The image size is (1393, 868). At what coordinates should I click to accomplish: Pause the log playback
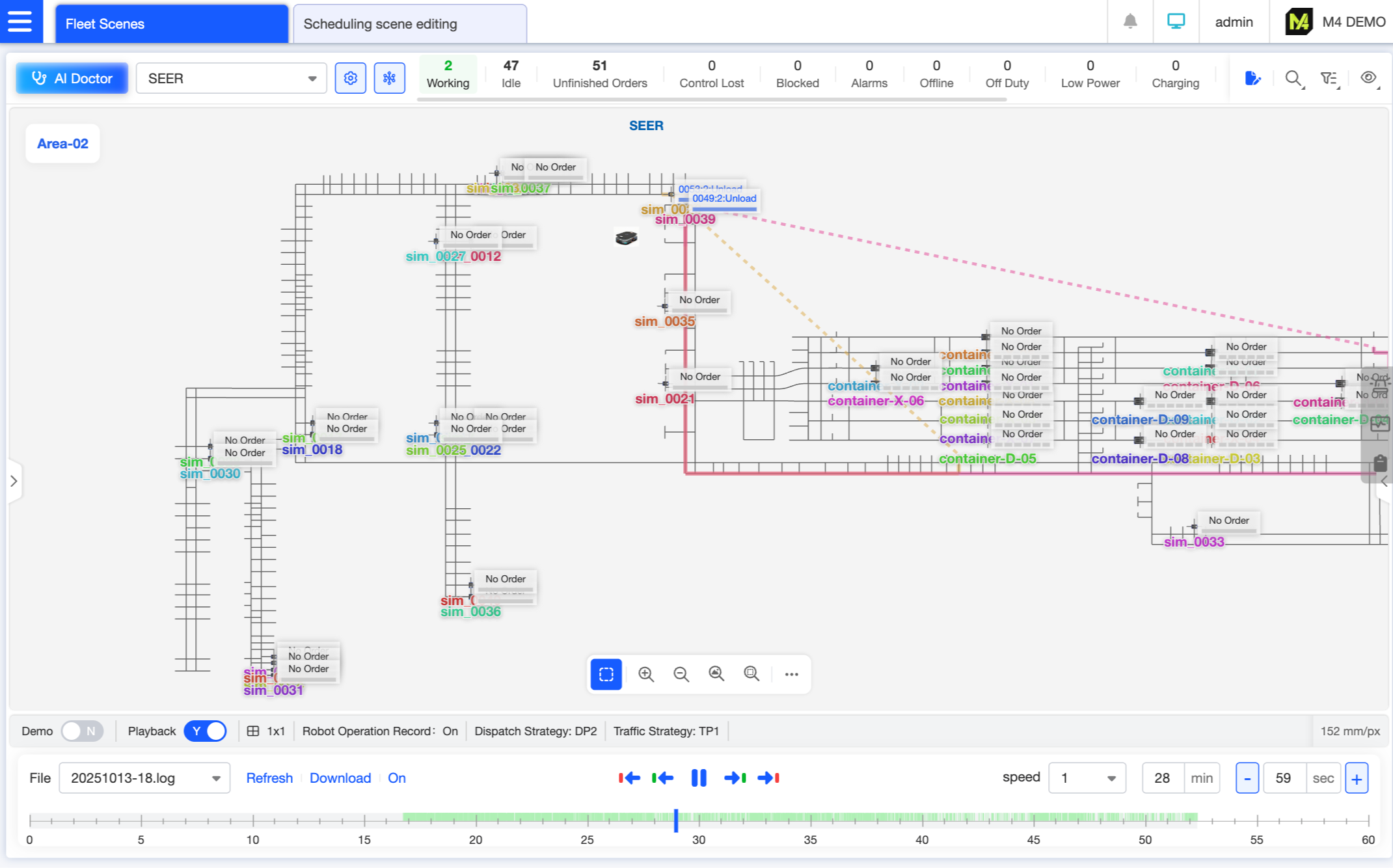click(698, 778)
